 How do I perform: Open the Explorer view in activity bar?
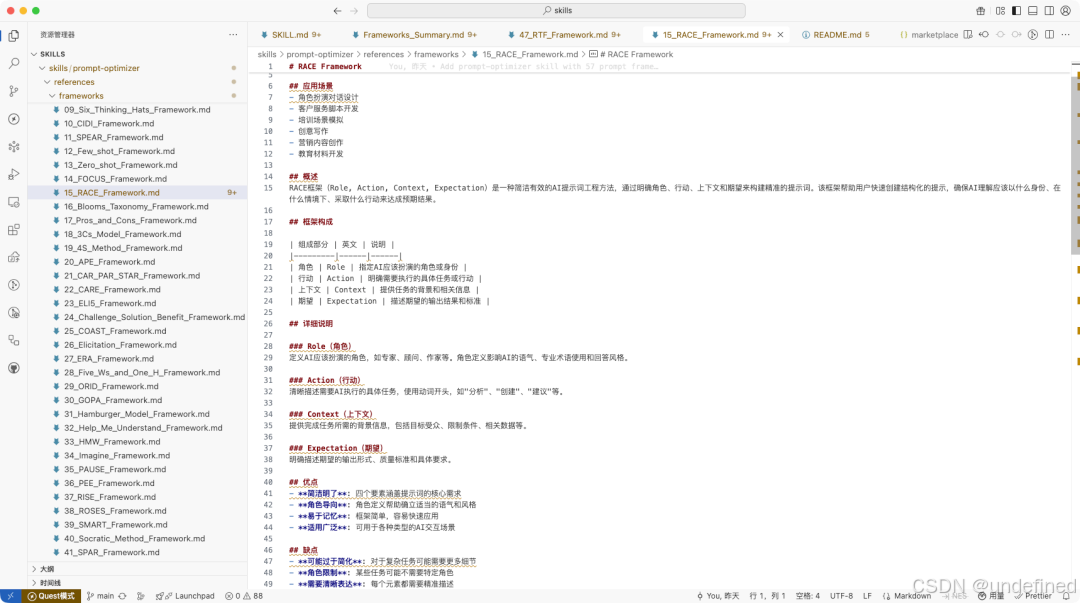click(x=14, y=35)
